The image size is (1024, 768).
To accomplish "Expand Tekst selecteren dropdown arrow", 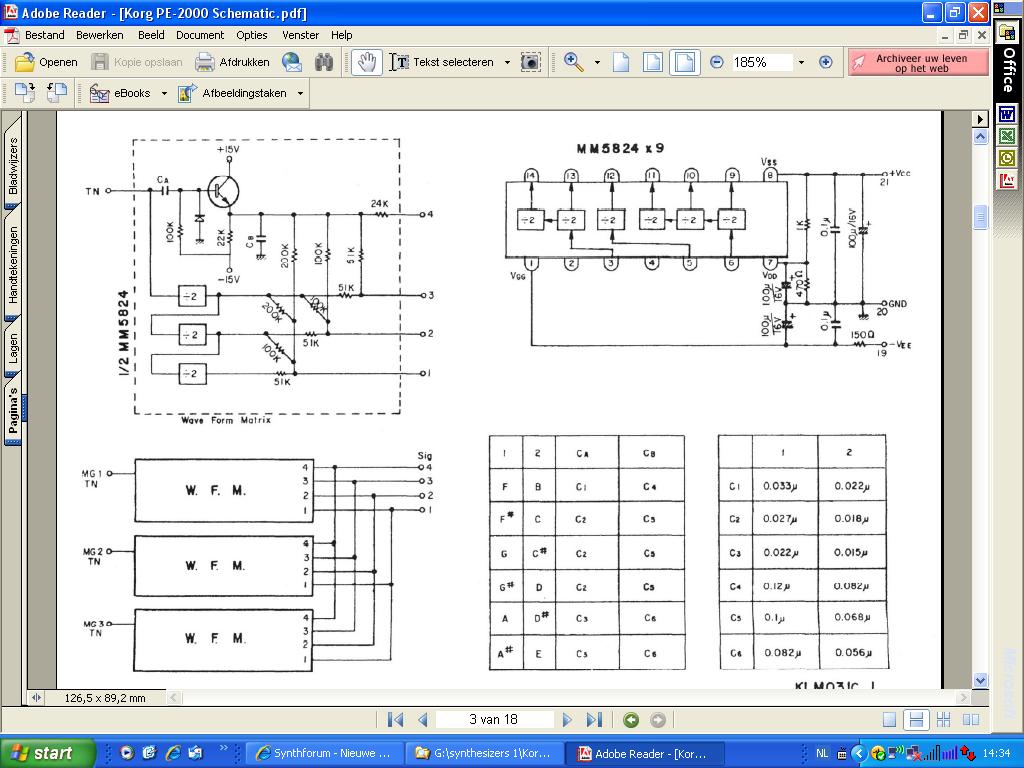I will pos(507,62).
